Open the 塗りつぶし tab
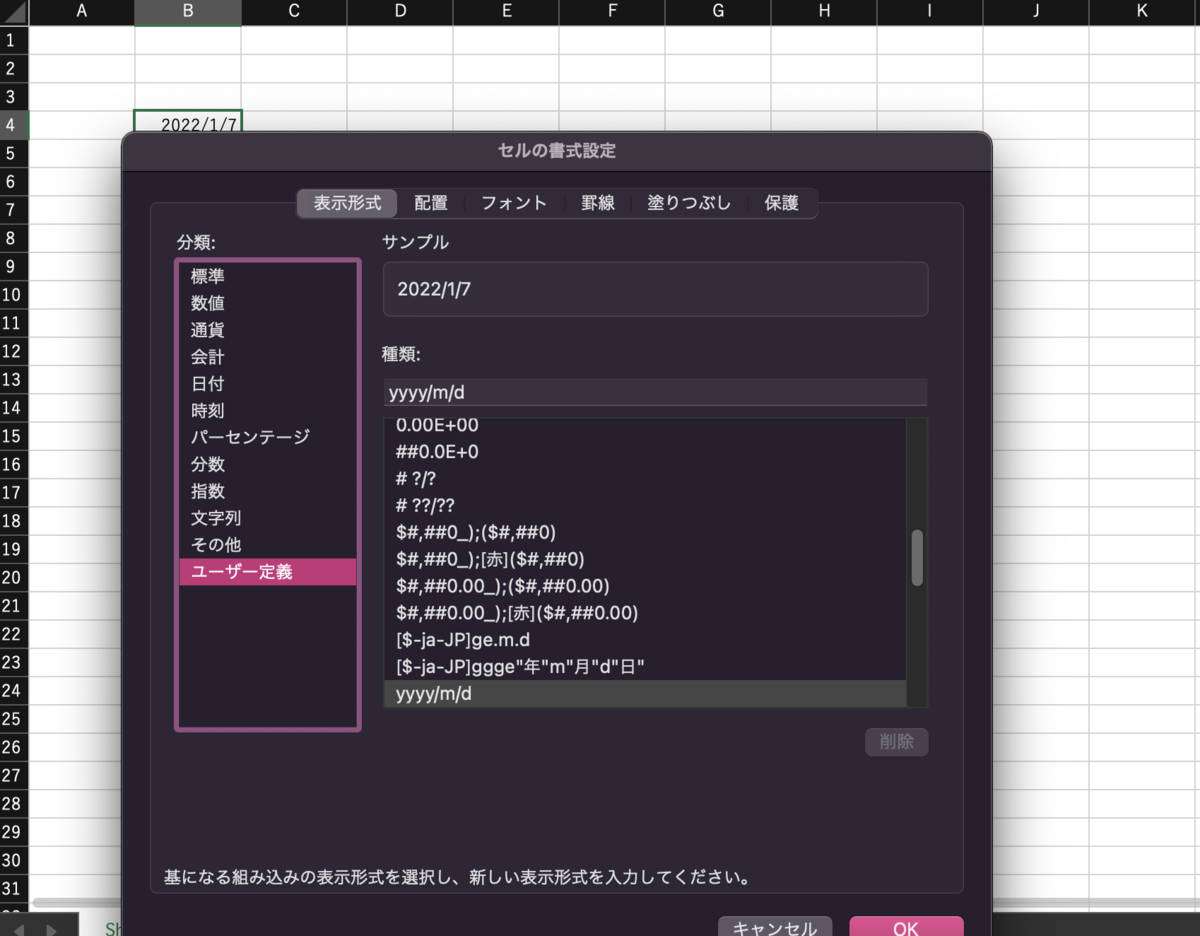The width and height of the screenshot is (1200, 936). (x=689, y=203)
